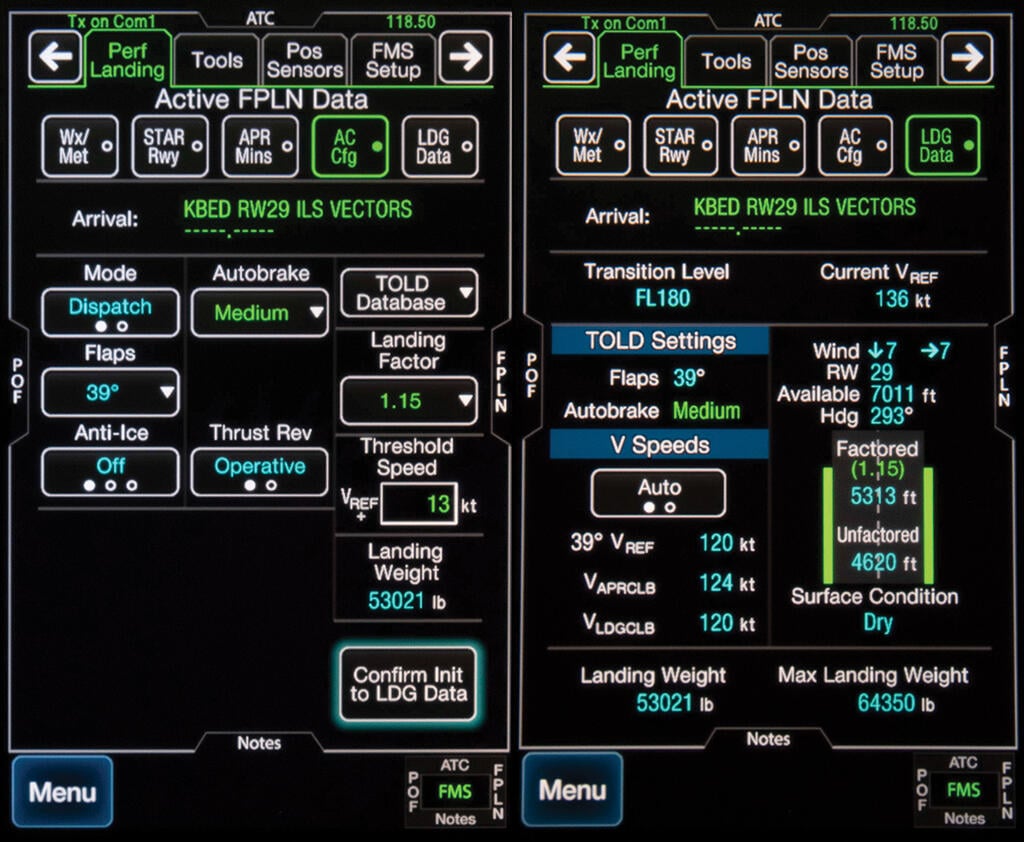
Task: Toggle the Dispatch mode selector
Action: click(x=110, y=313)
